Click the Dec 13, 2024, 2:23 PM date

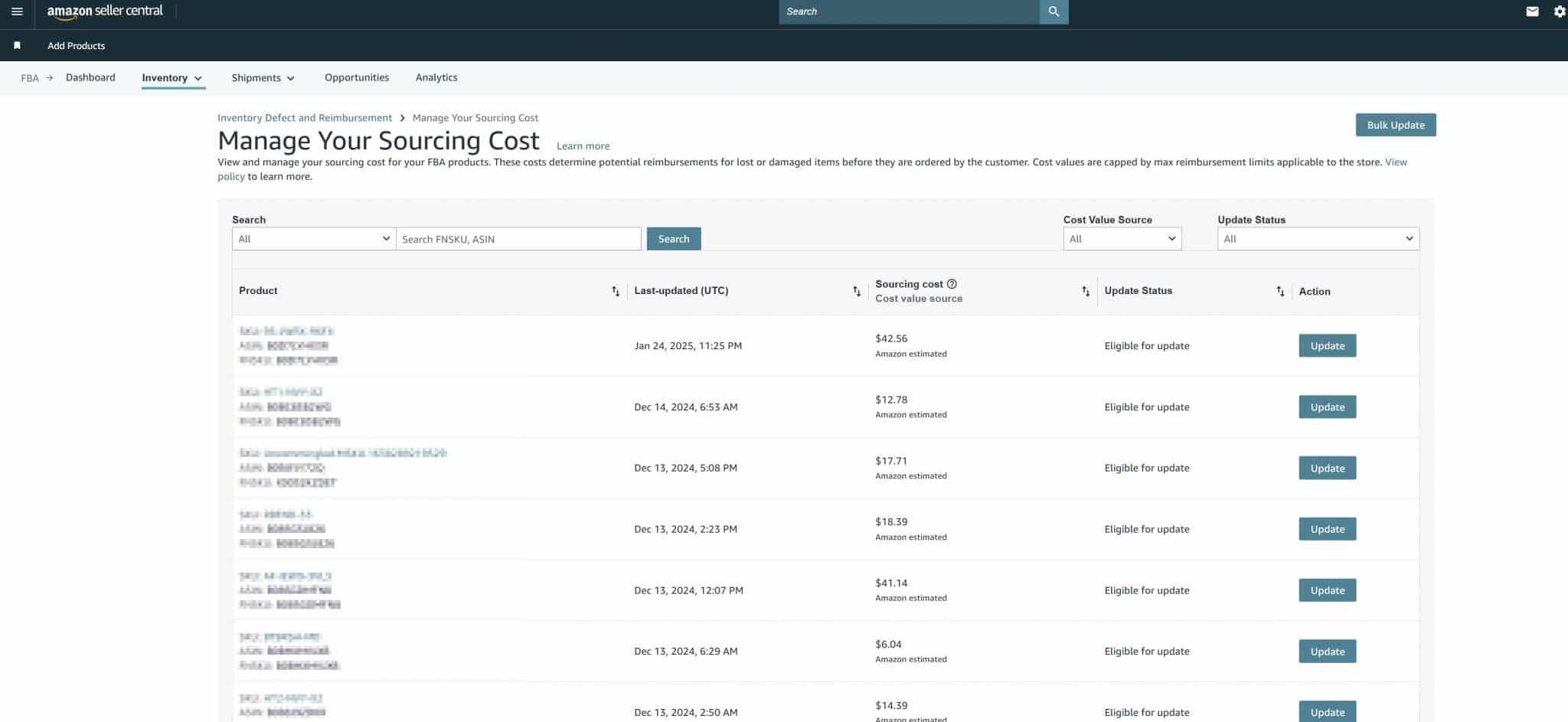[x=686, y=529]
